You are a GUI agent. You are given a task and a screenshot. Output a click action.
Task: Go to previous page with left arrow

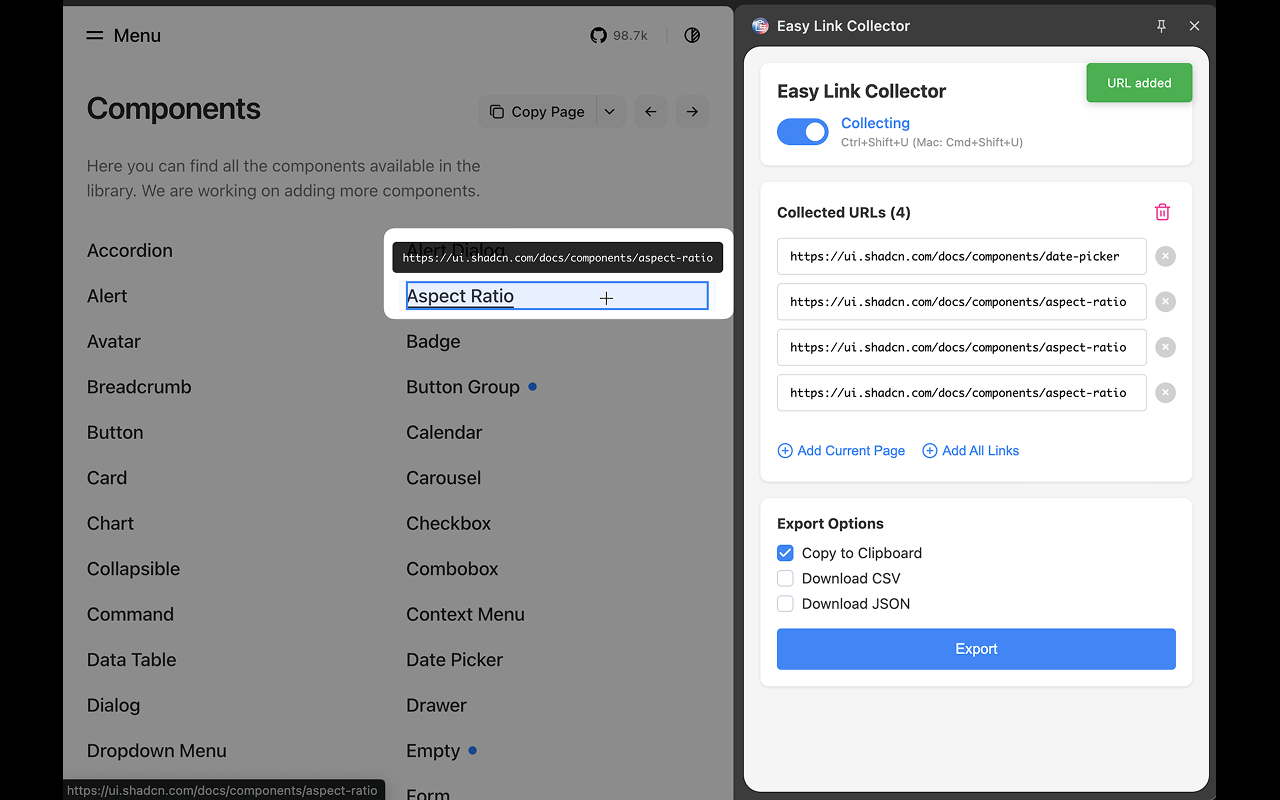coord(651,112)
